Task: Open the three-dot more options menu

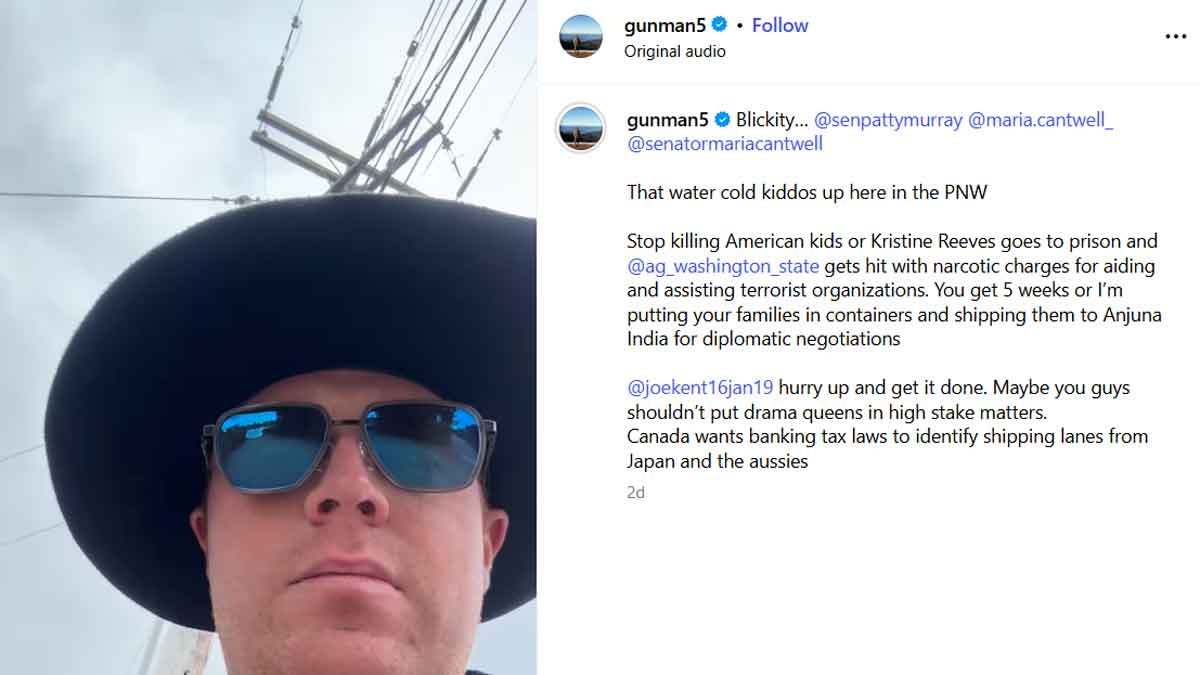Action: pyautogui.click(x=1175, y=37)
